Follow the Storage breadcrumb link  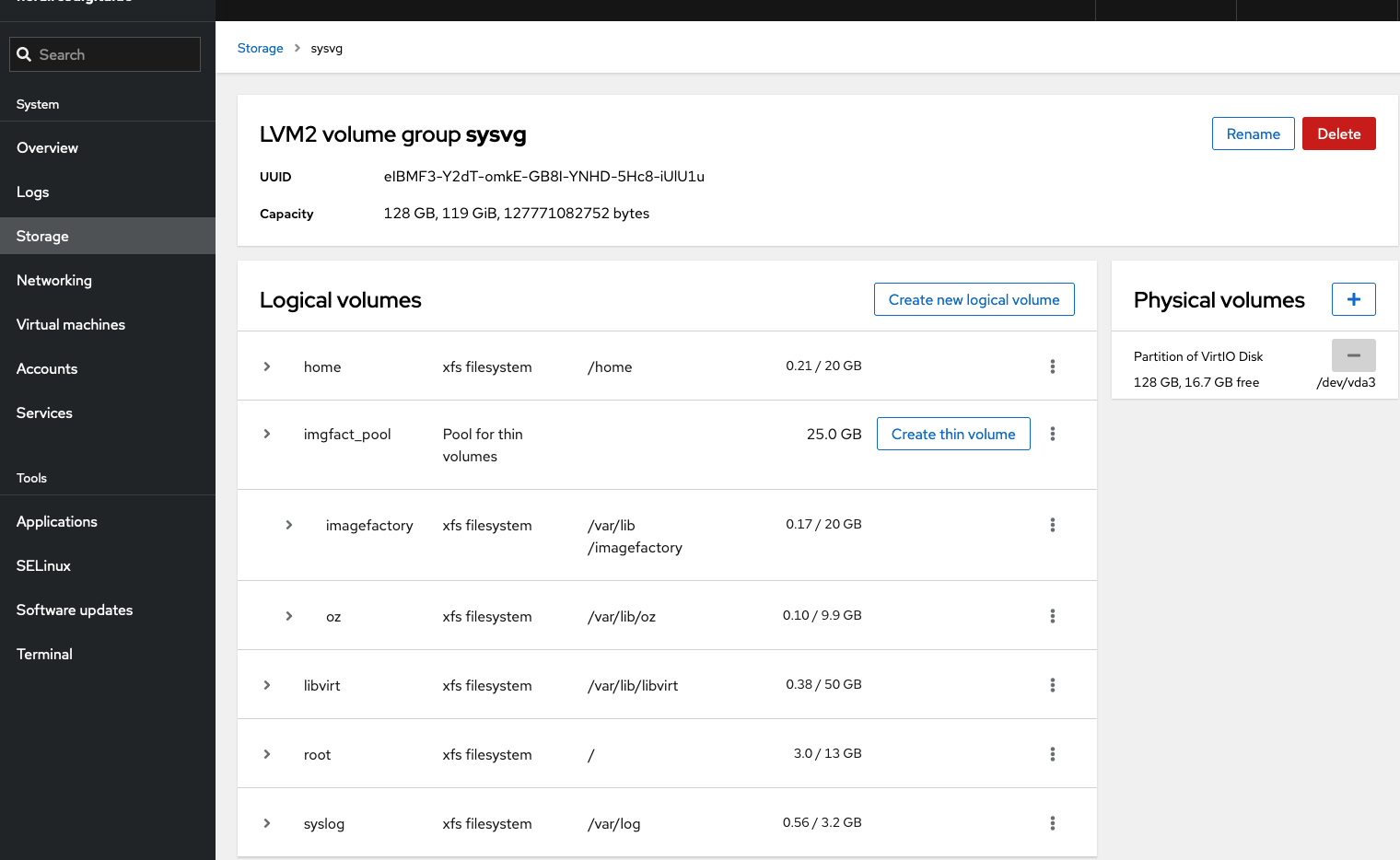pyautogui.click(x=260, y=48)
